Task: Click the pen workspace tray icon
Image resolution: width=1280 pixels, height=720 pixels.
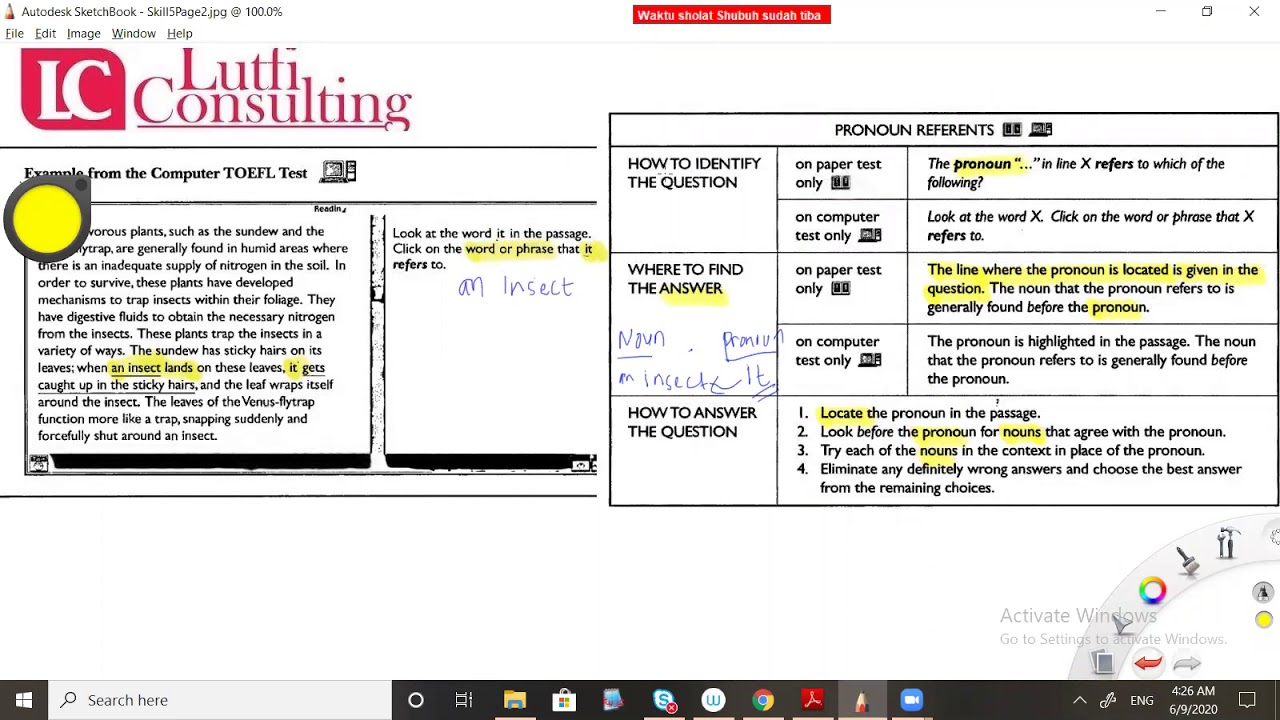Action: [1108, 700]
